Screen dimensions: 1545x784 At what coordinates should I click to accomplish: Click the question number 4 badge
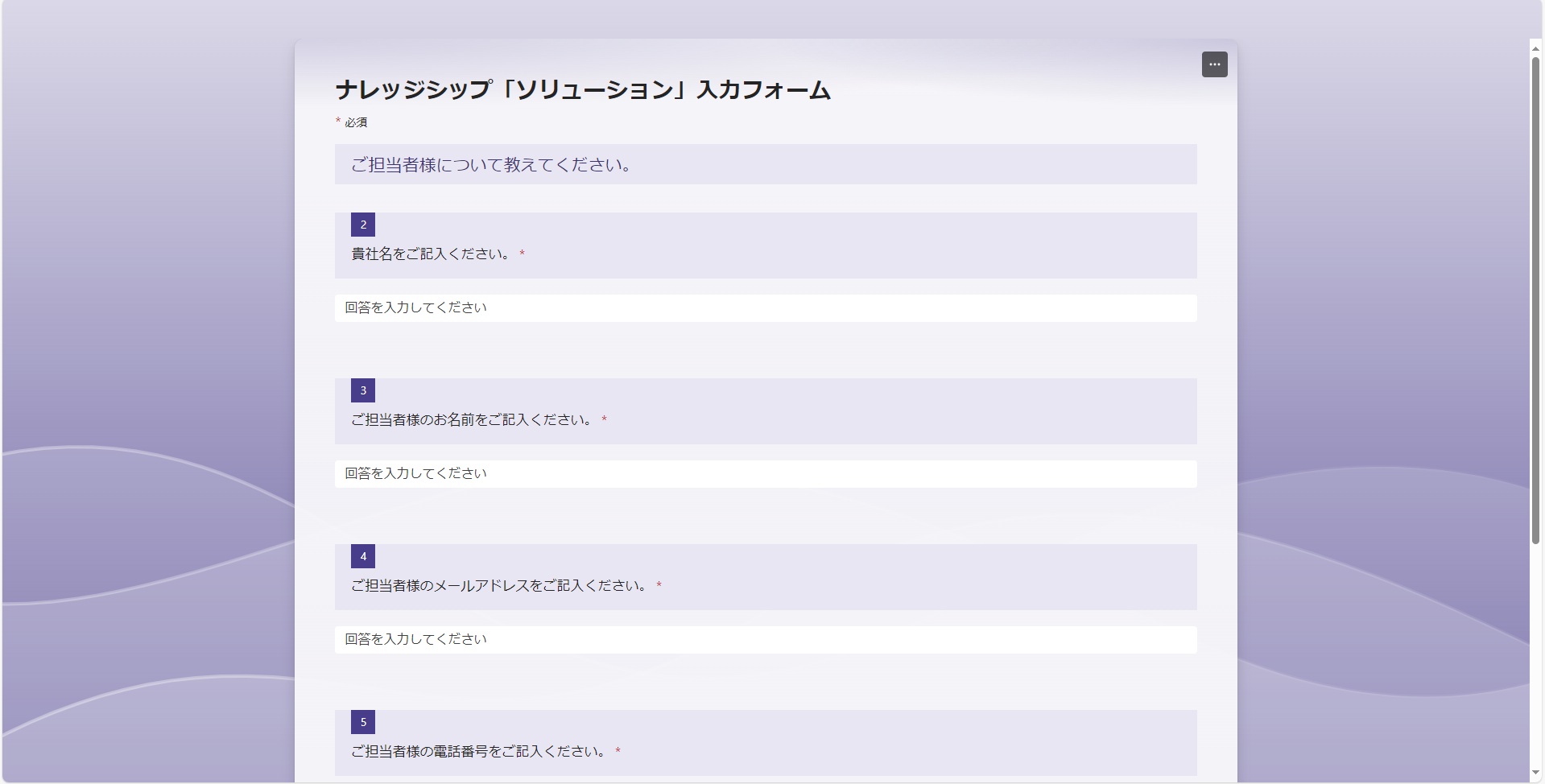point(363,556)
